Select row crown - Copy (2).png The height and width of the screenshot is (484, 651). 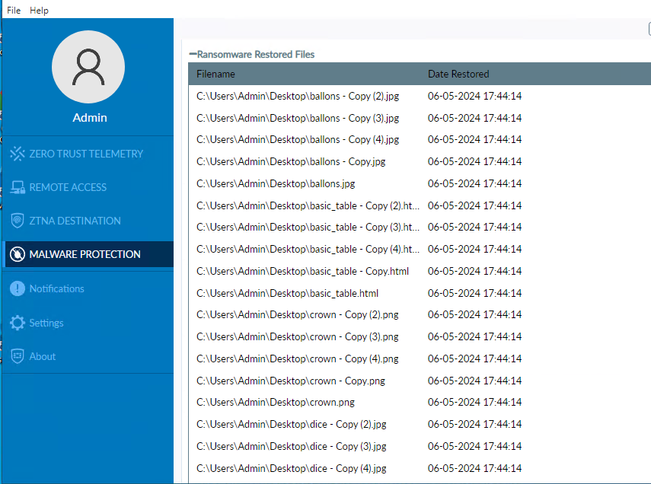pos(419,315)
